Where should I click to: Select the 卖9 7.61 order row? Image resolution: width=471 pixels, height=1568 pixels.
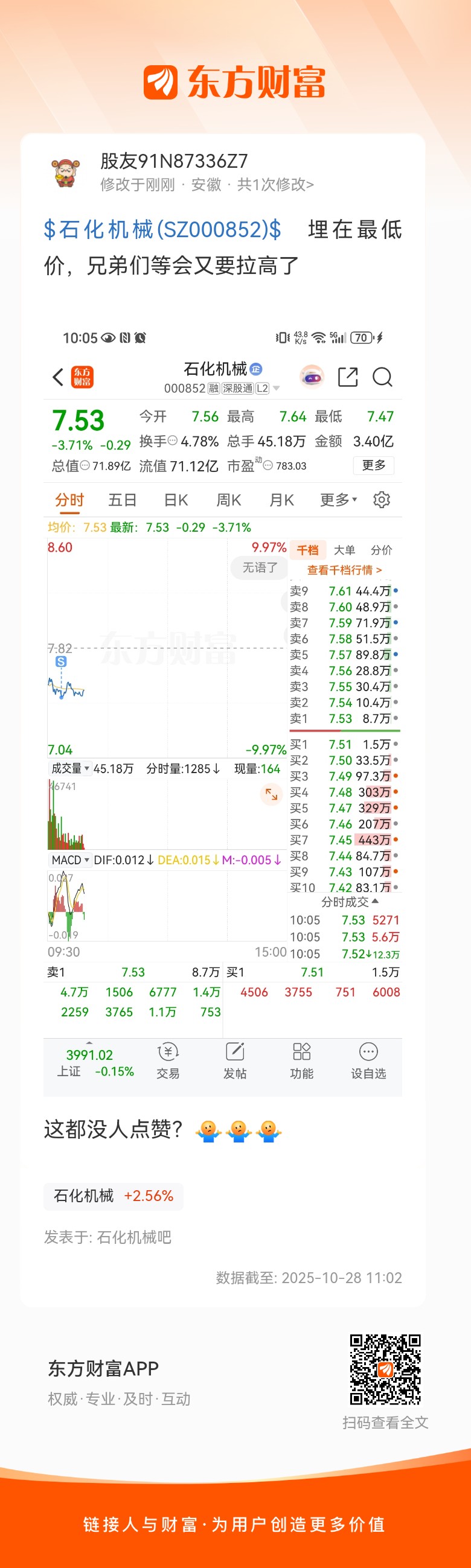point(344,591)
